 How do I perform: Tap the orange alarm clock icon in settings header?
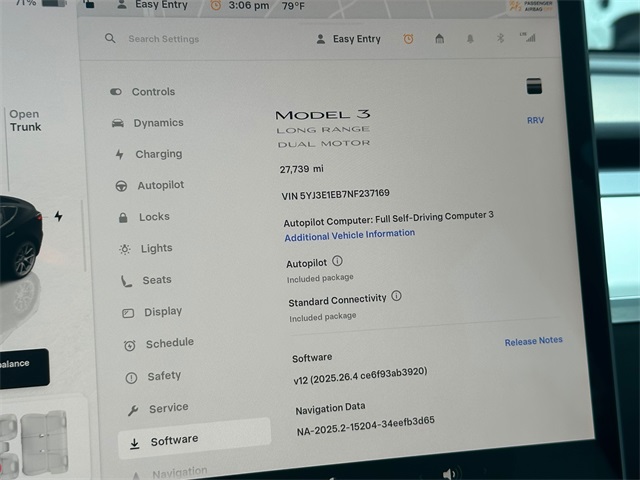coord(408,39)
